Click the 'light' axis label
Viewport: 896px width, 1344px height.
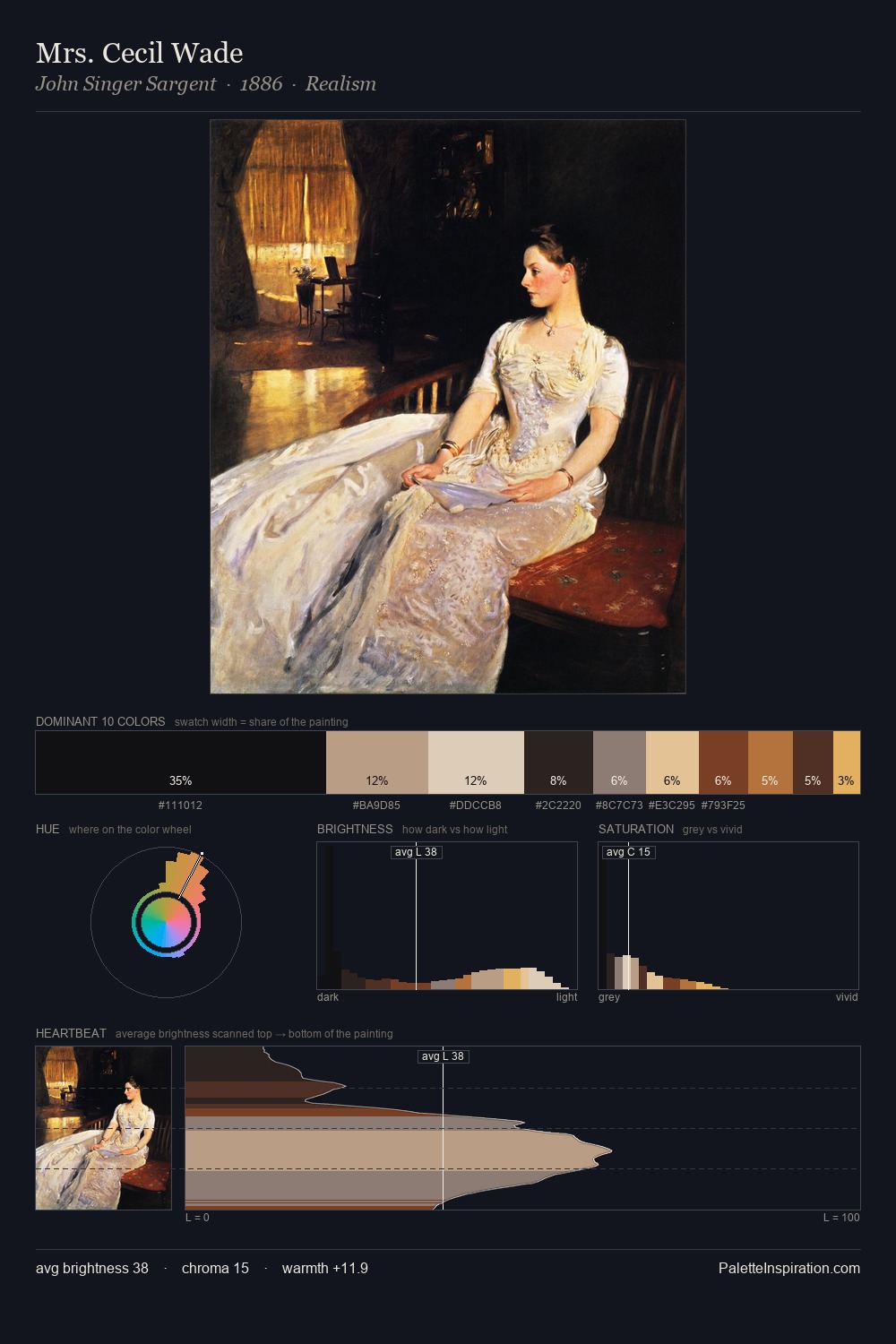tap(566, 997)
